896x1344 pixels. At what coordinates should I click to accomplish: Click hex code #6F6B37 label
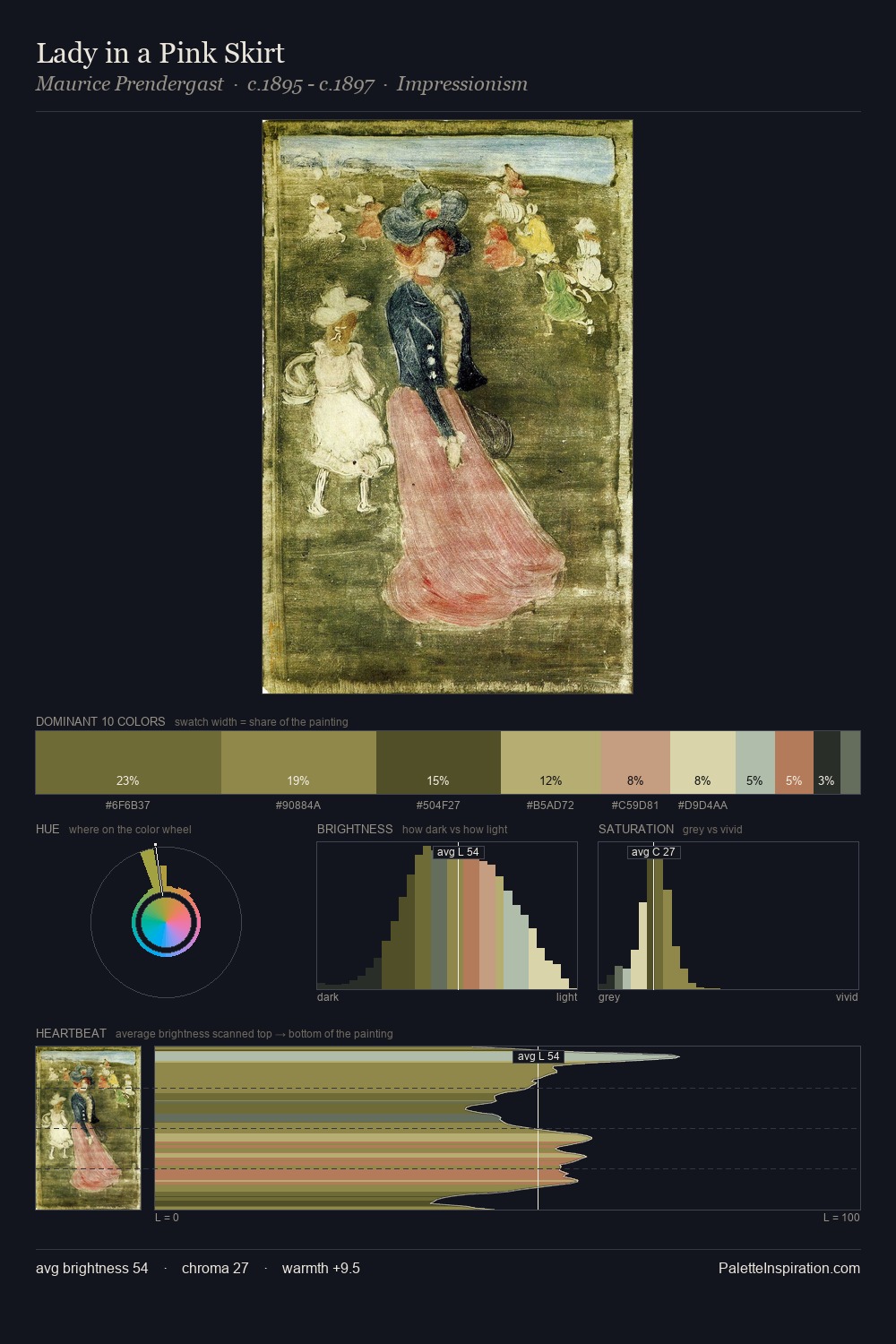(x=128, y=806)
